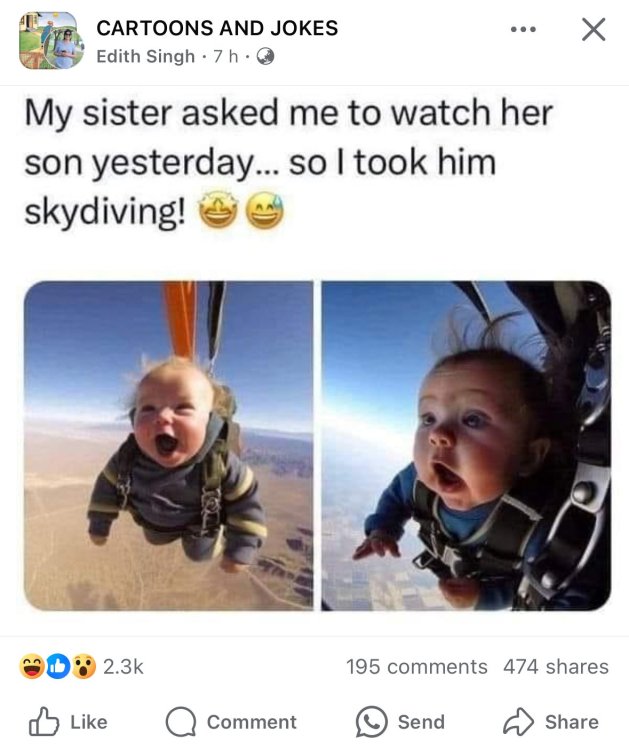Screen dimensions: 629x750
Task: Click the wow reaction emoji
Action: 84,666
